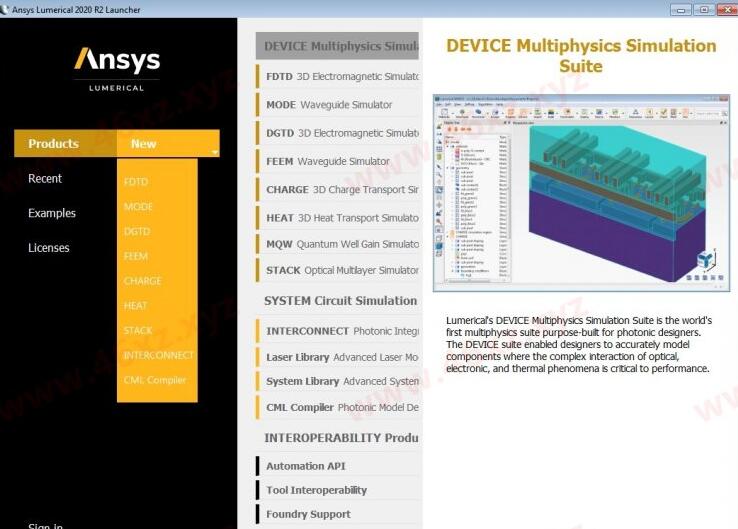Select STACK Optical Multilayer Simulator product
Viewport: 738px width, 529px height.
[x=337, y=270]
